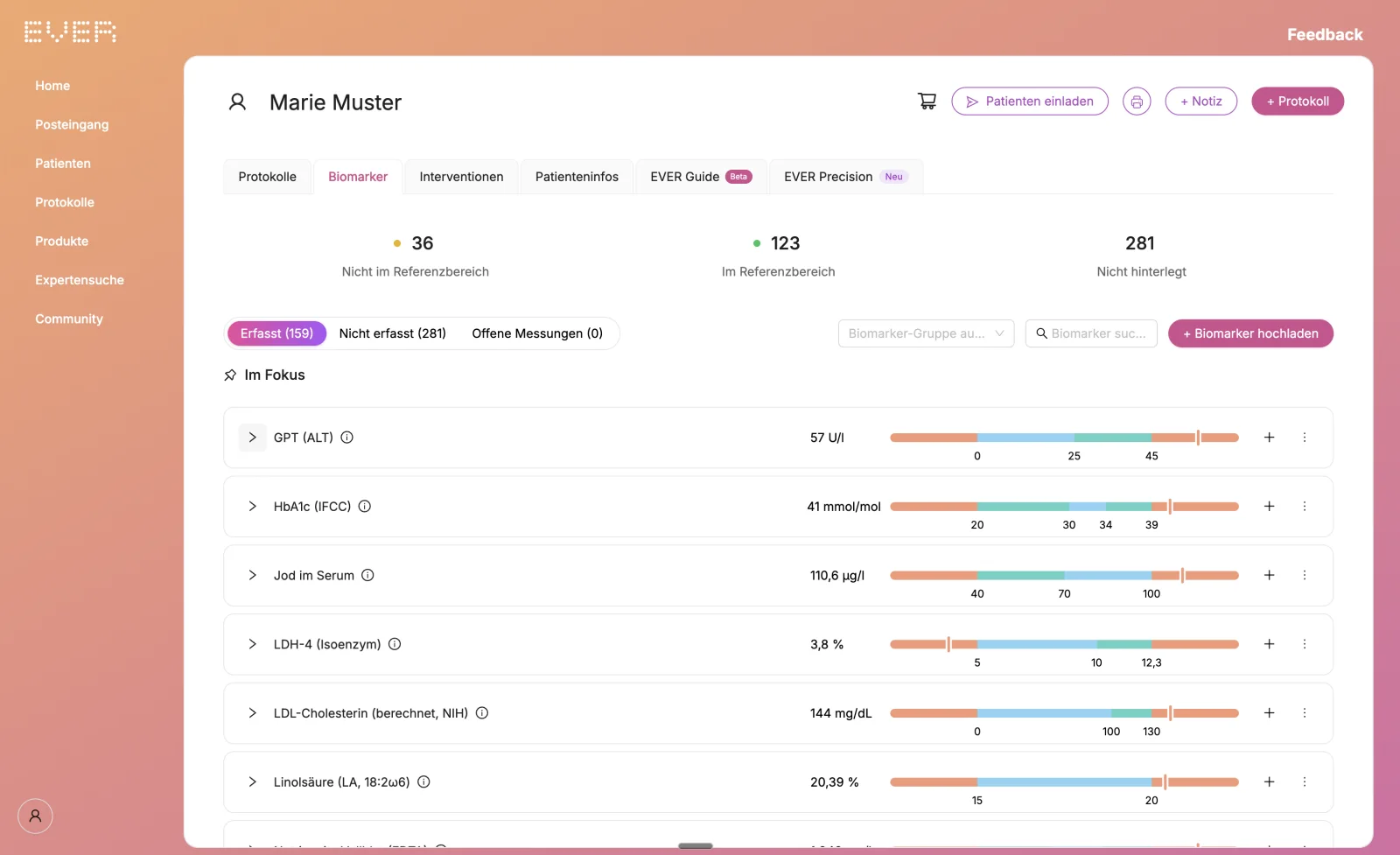Image resolution: width=1400 pixels, height=855 pixels.
Task: Expand the GPT (ALT) row
Action: [x=252, y=438]
